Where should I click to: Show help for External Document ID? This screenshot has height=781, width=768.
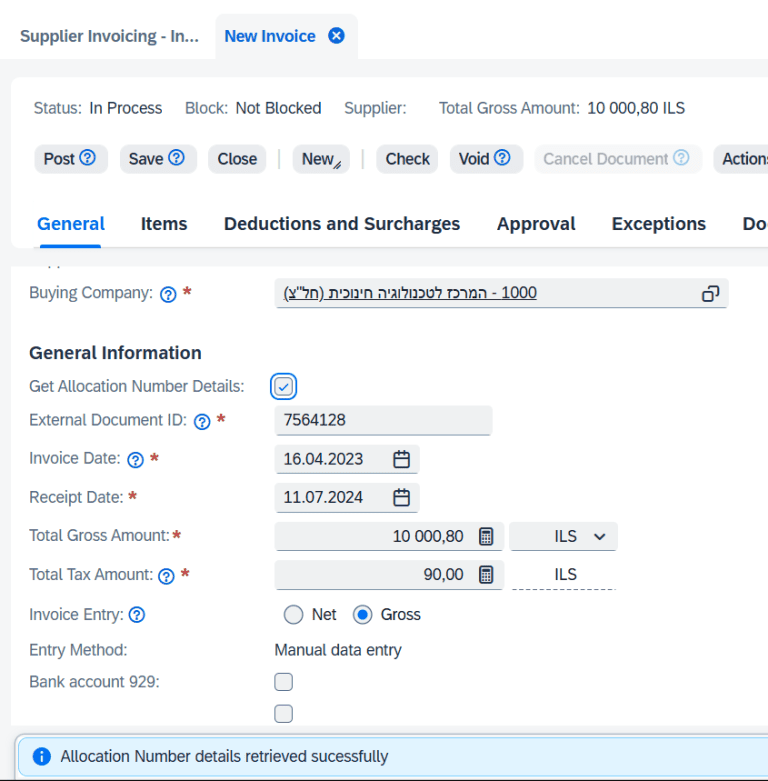click(202, 422)
